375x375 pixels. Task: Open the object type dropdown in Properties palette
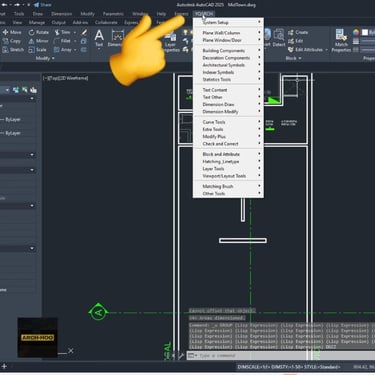(7, 90)
